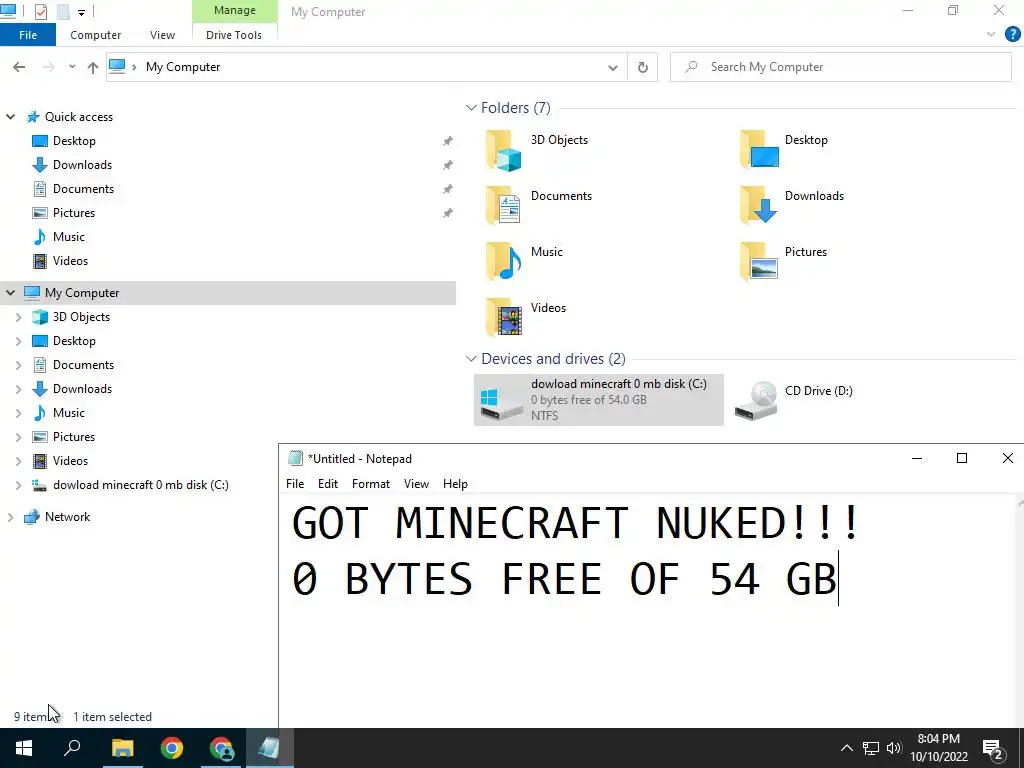This screenshot has height=768, width=1024.
Task: Open Explorer Help question mark icon
Action: [1012, 34]
